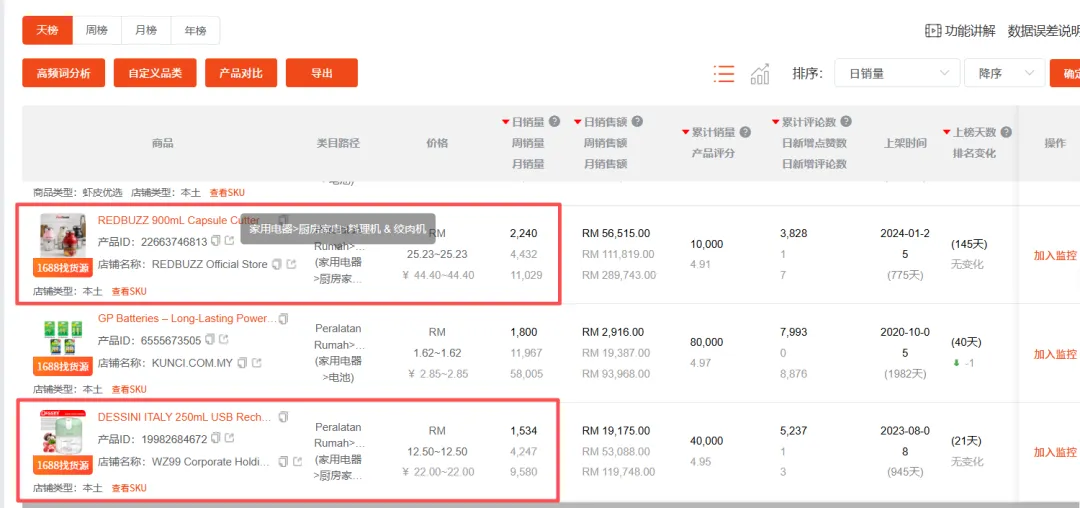Open REDBUZZ 900mL Capsule Cutter product link
The height and width of the screenshot is (508, 1080).
tap(178, 220)
